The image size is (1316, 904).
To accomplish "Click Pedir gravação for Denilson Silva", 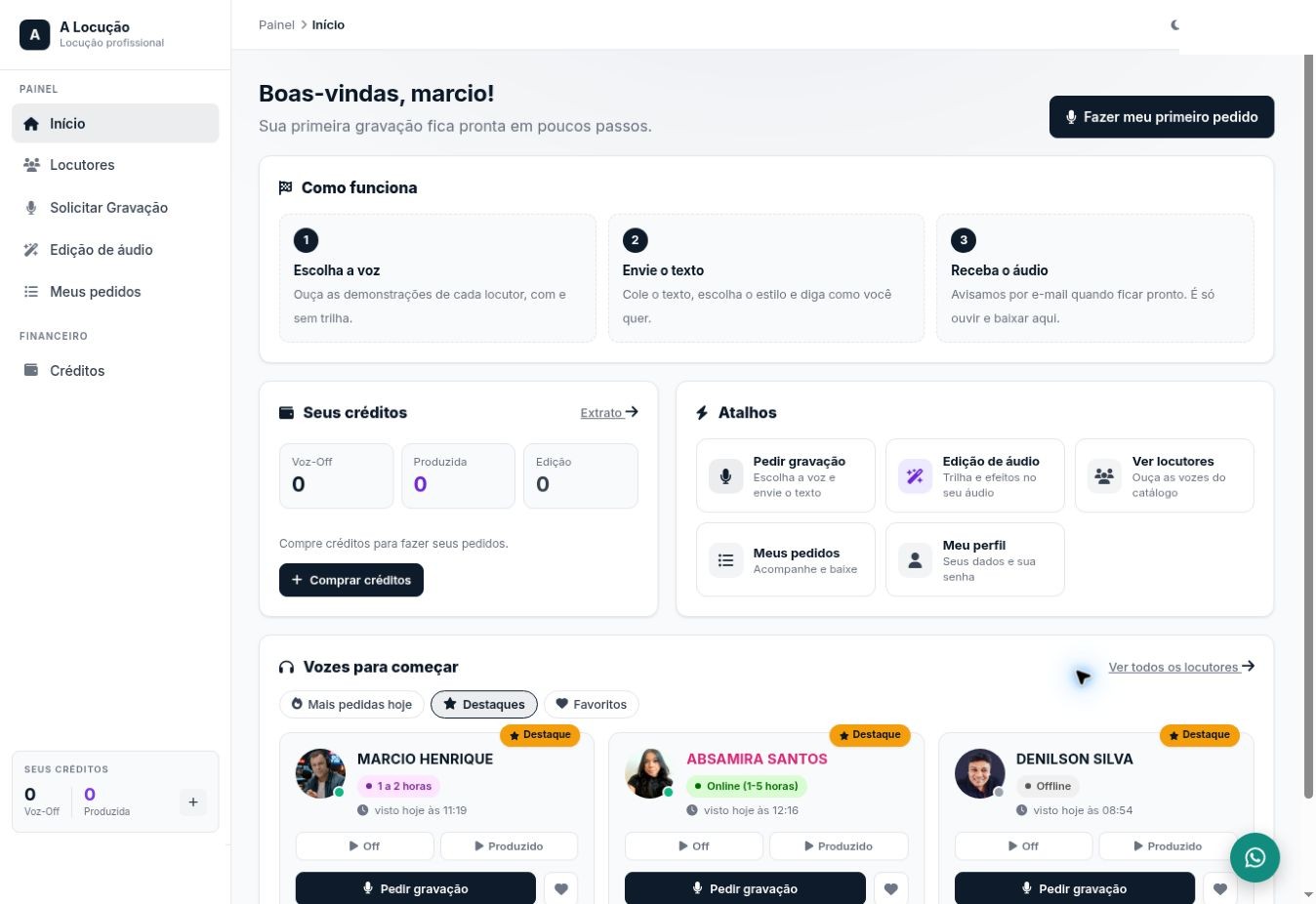I will (x=1075, y=888).
